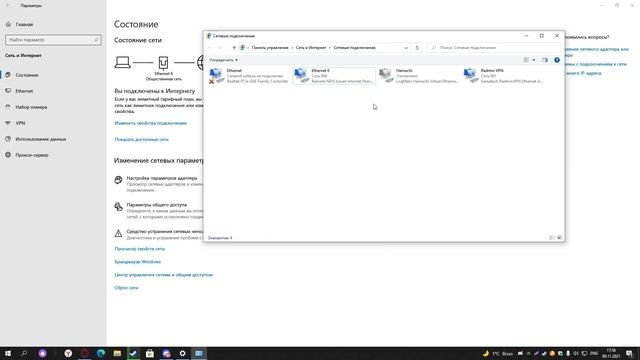640x360 pixels.
Task: Switch to large icons view in status bar
Action: (x=560, y=238)
